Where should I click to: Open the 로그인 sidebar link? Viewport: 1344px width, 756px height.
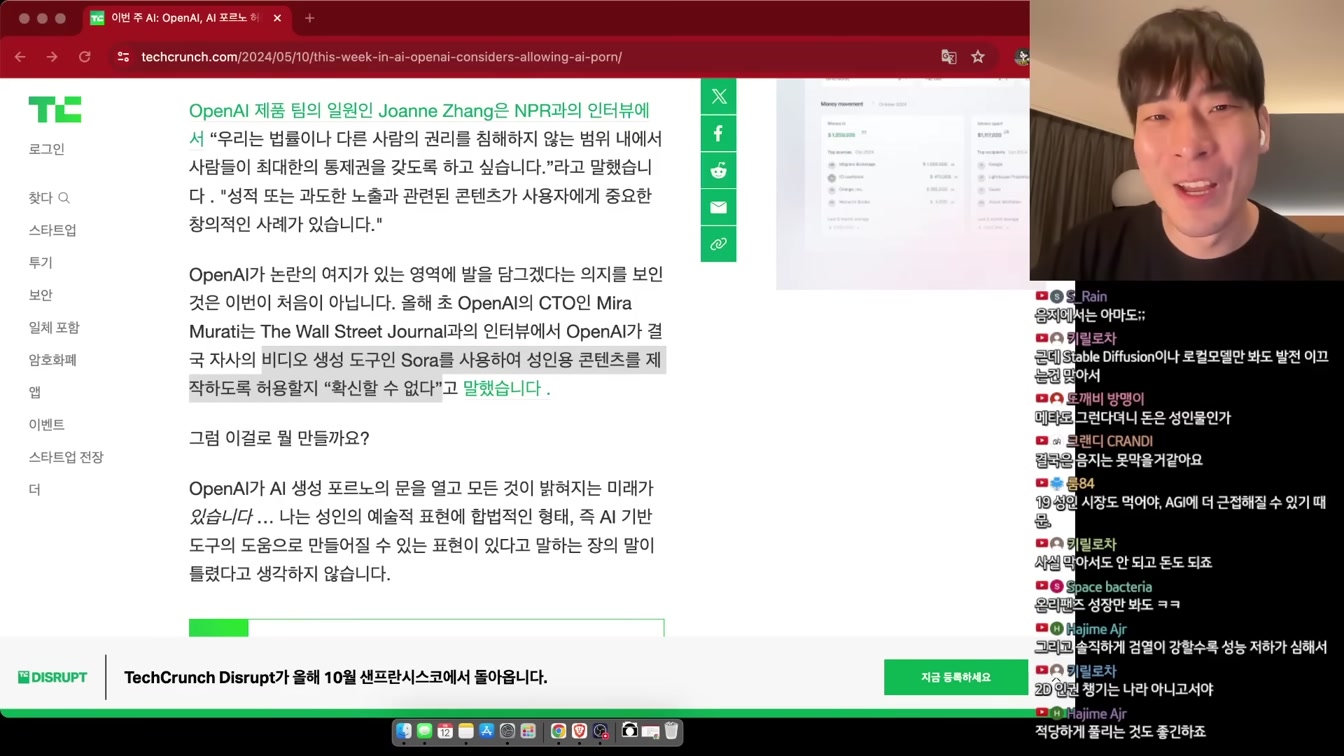click(x=47, y=149)
